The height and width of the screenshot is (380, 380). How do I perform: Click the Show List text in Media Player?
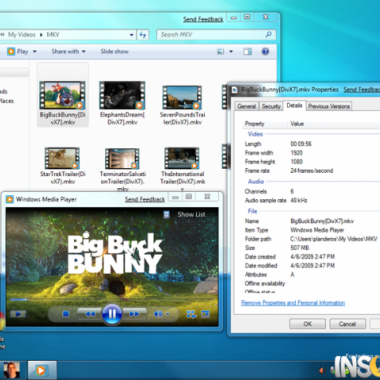(x=191, y=215)
